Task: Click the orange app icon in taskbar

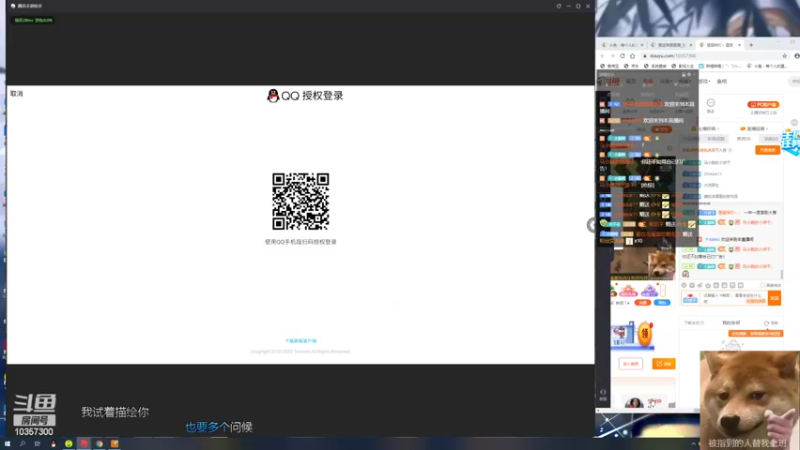Action: (114, 444)
